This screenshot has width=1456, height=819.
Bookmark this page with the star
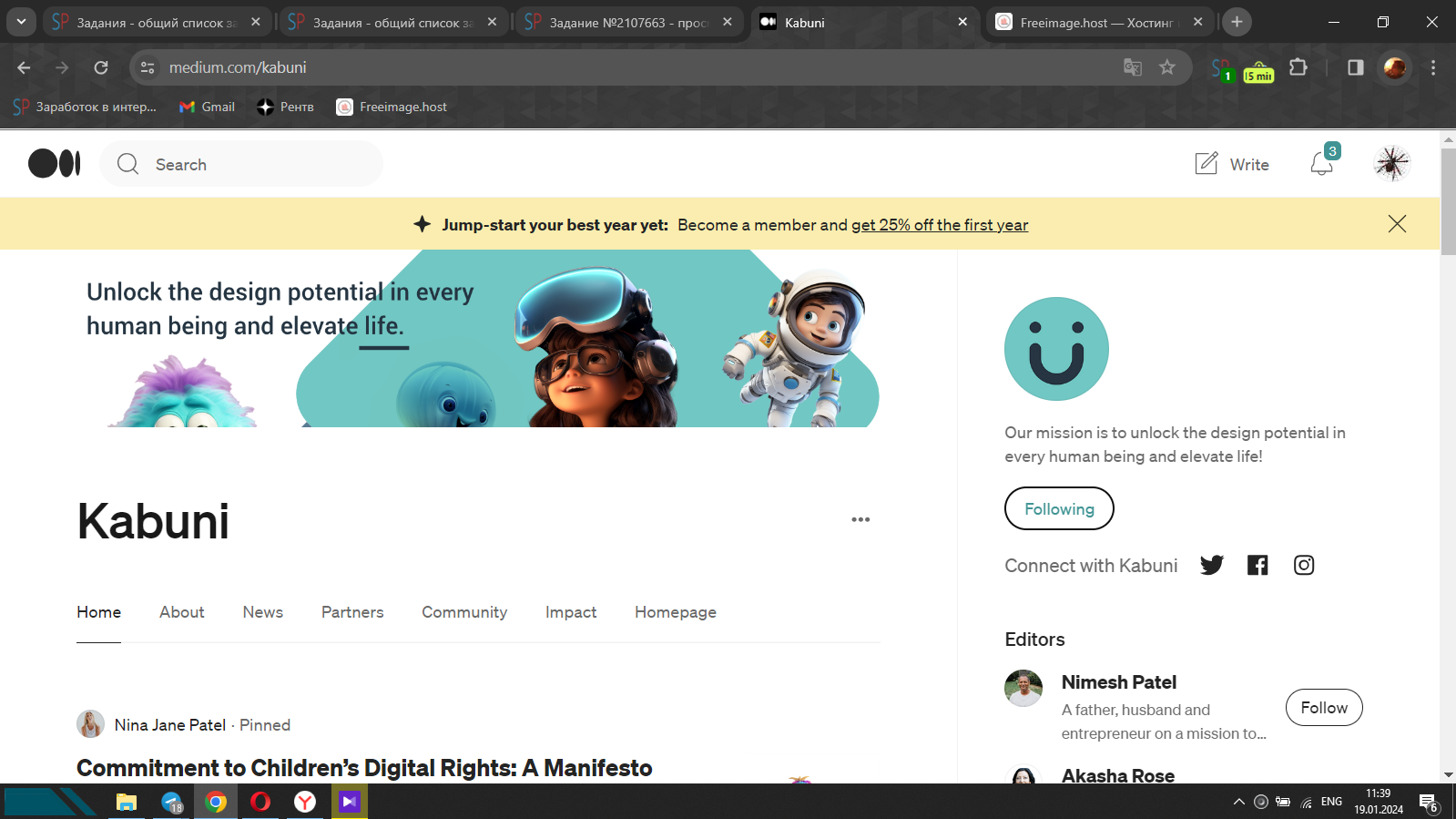[1167, 67]
